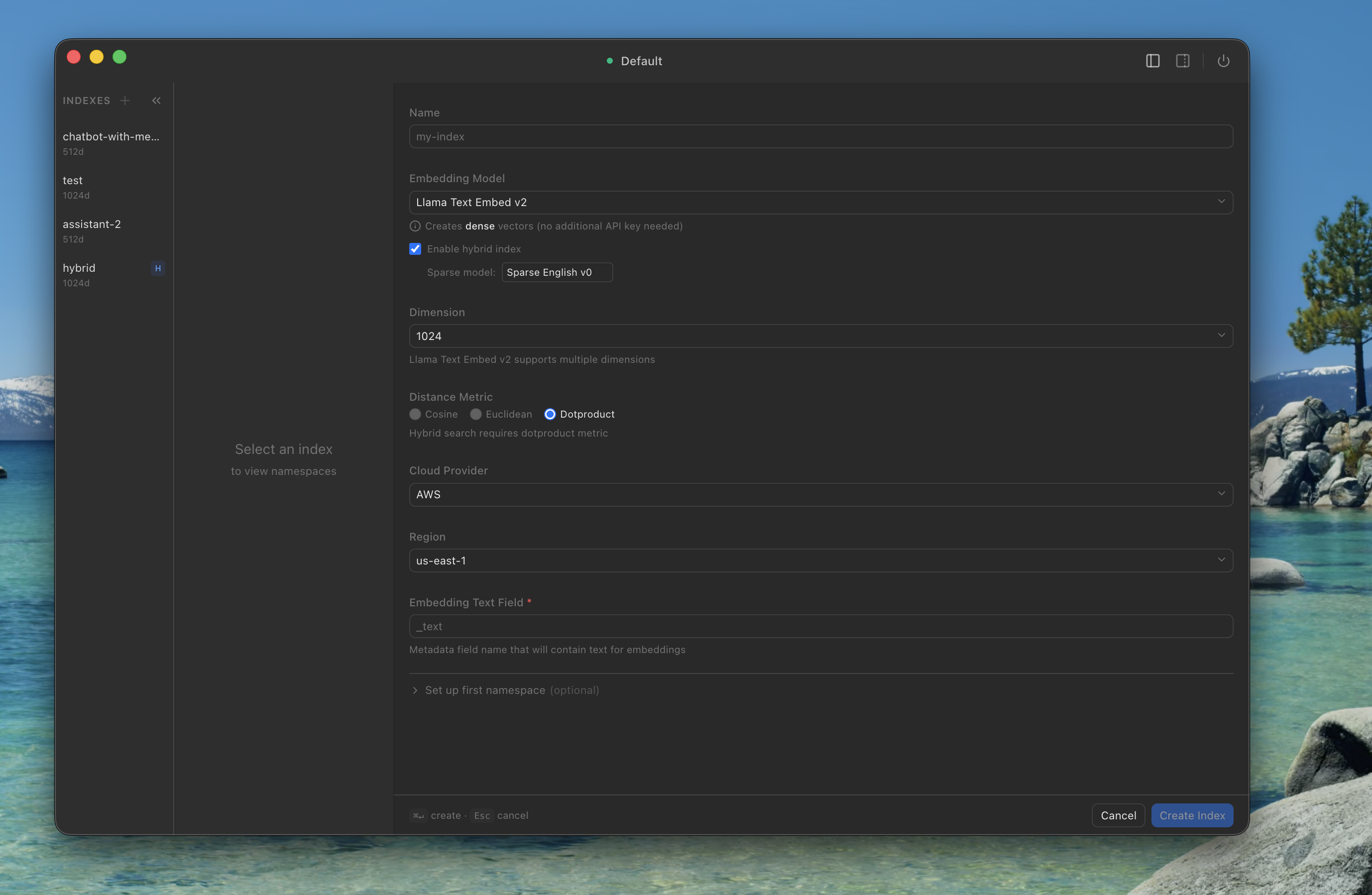Click the plus icon to add a new index
The height and width of the screenshot is (895, 1372).
[x=124, y=100]
